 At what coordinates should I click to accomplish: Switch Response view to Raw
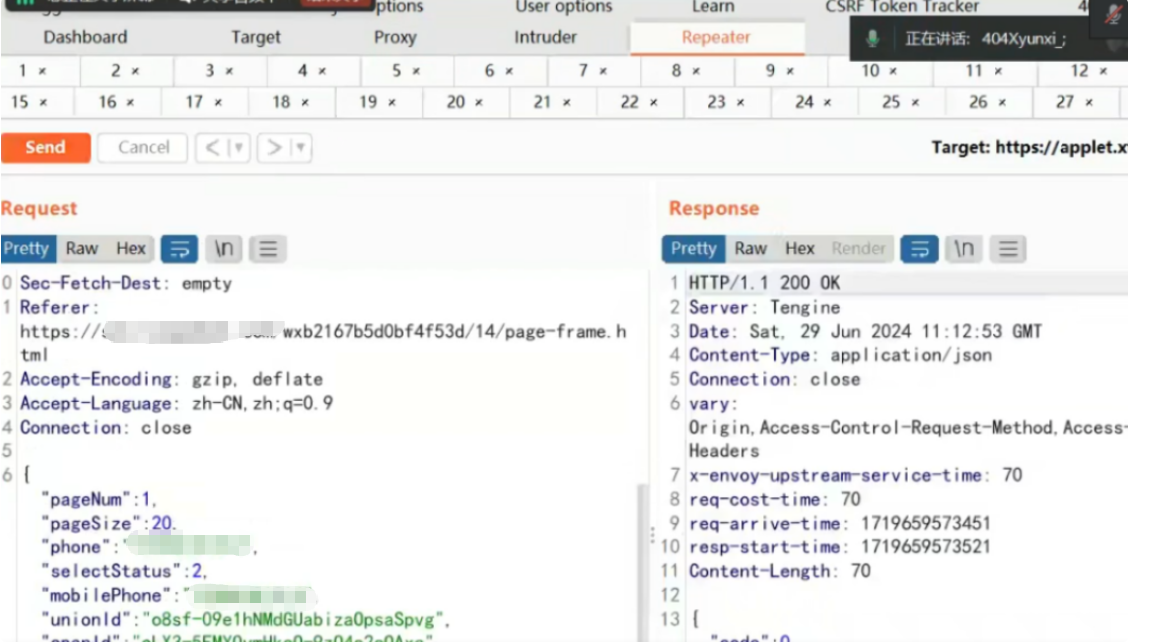tap(751, 249)
